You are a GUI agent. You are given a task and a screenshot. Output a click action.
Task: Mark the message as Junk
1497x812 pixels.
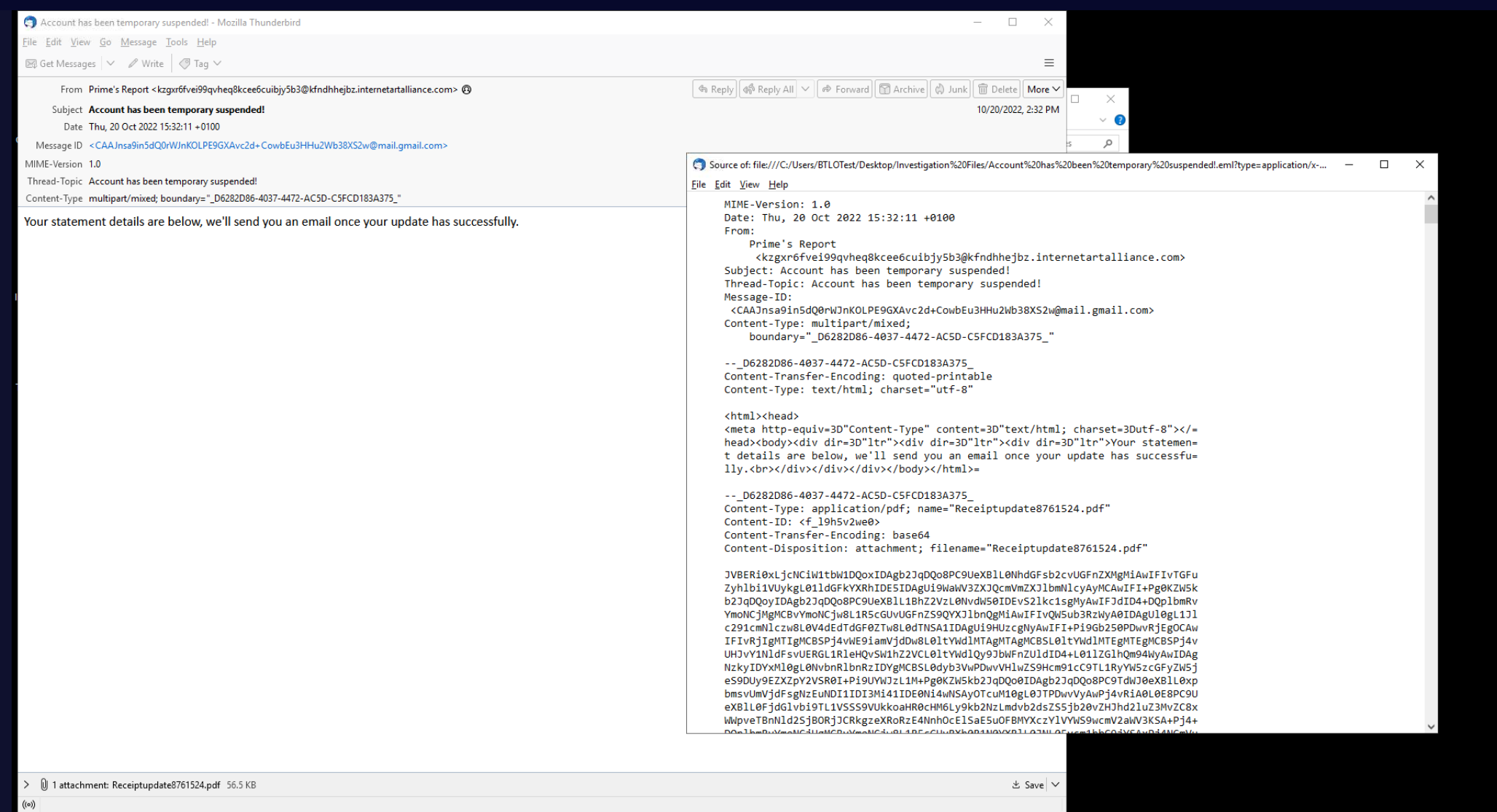(951, 89)
